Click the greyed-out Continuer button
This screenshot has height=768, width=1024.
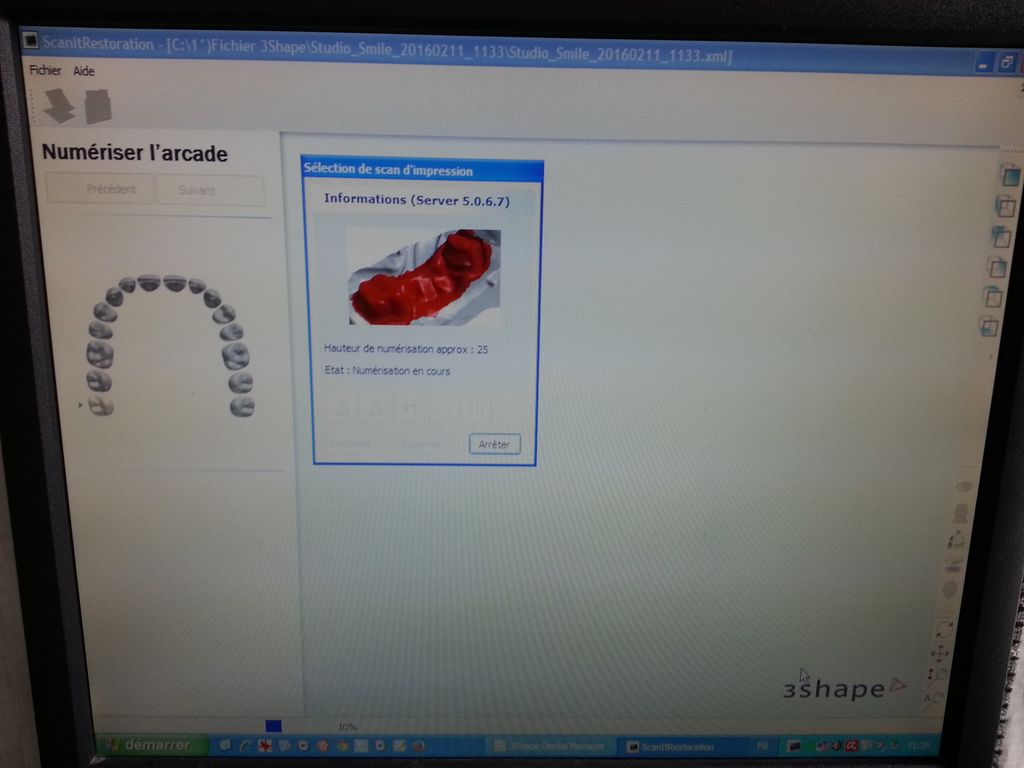point(351,443)
